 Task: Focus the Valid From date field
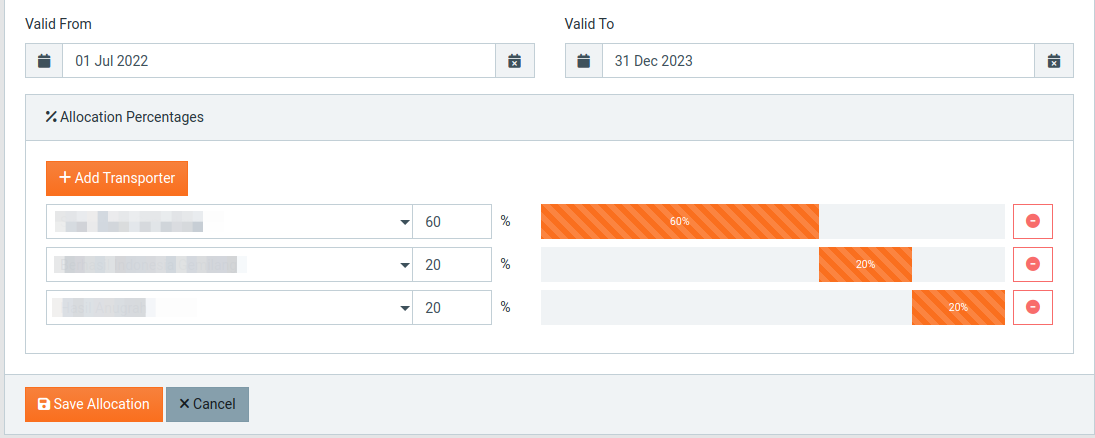[x=279, y=61]
